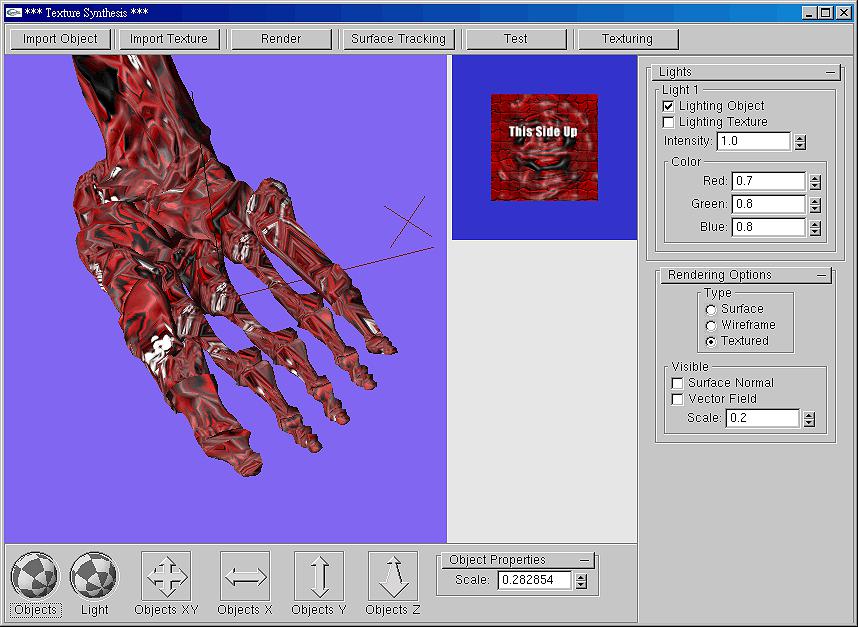Activate the Objects Y vertical move tool

(x=319, y=577)
